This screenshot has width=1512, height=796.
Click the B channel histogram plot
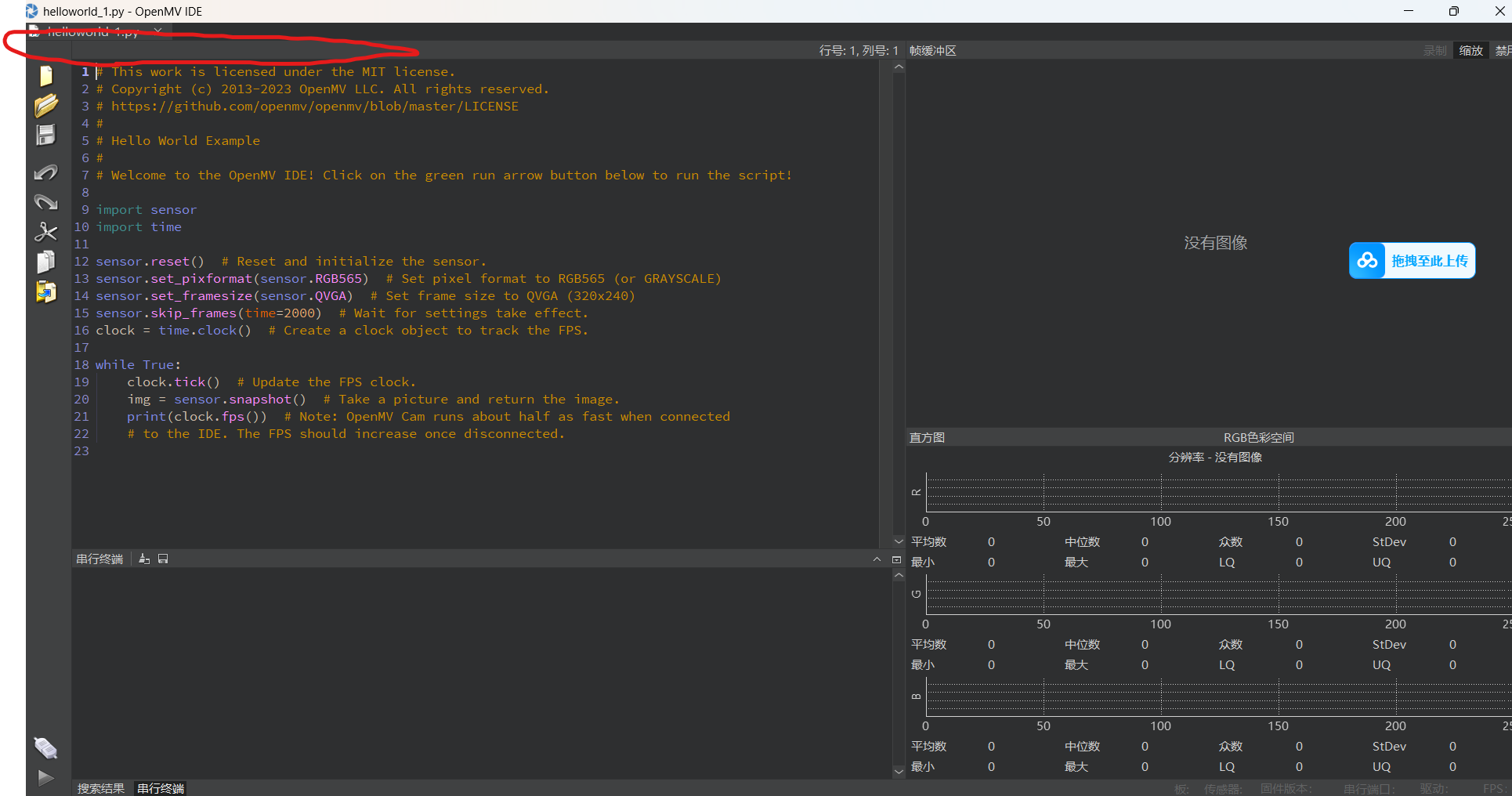tap(1218, 697)
